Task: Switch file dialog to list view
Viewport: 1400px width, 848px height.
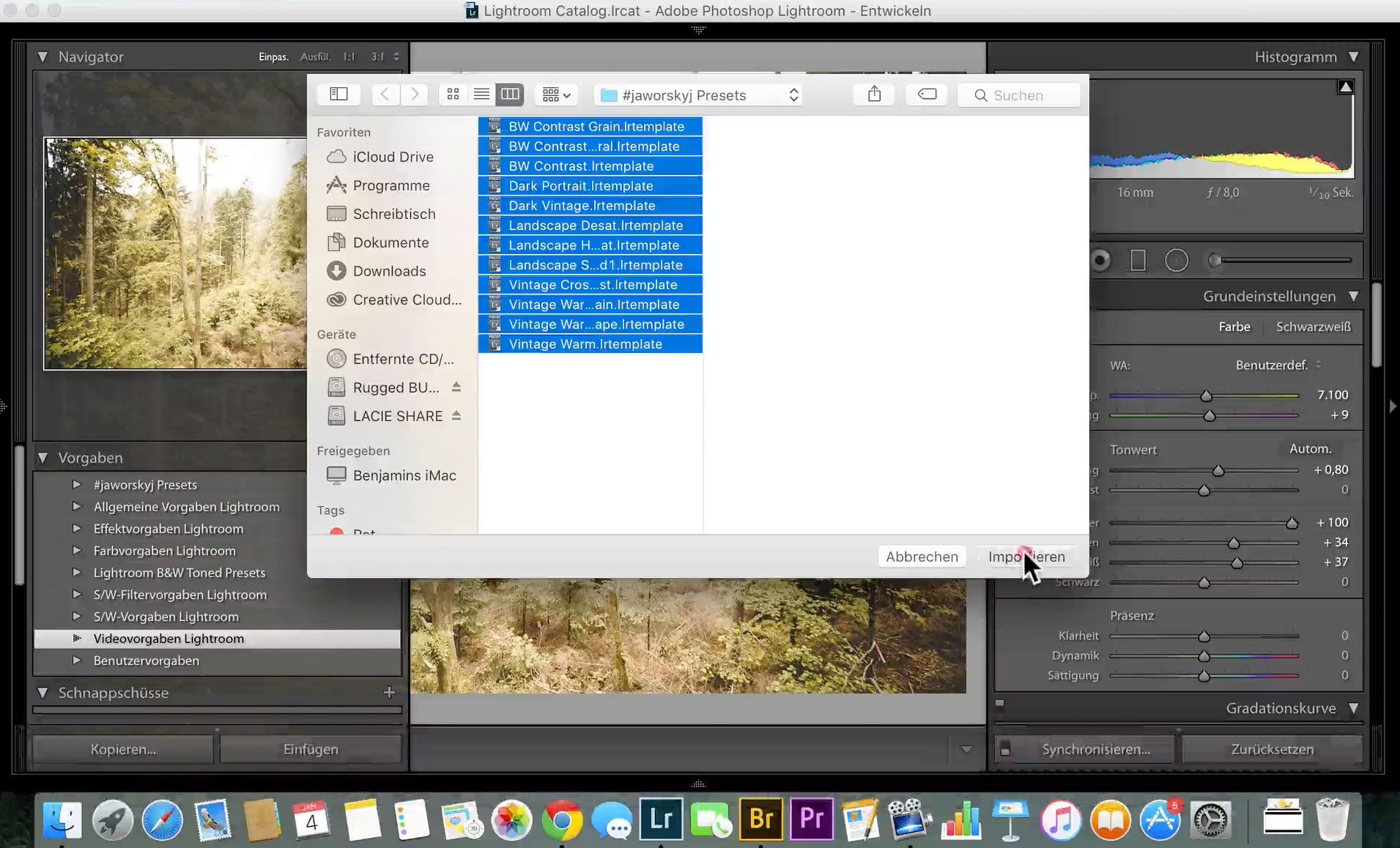Action: click(x=481, y=94)
